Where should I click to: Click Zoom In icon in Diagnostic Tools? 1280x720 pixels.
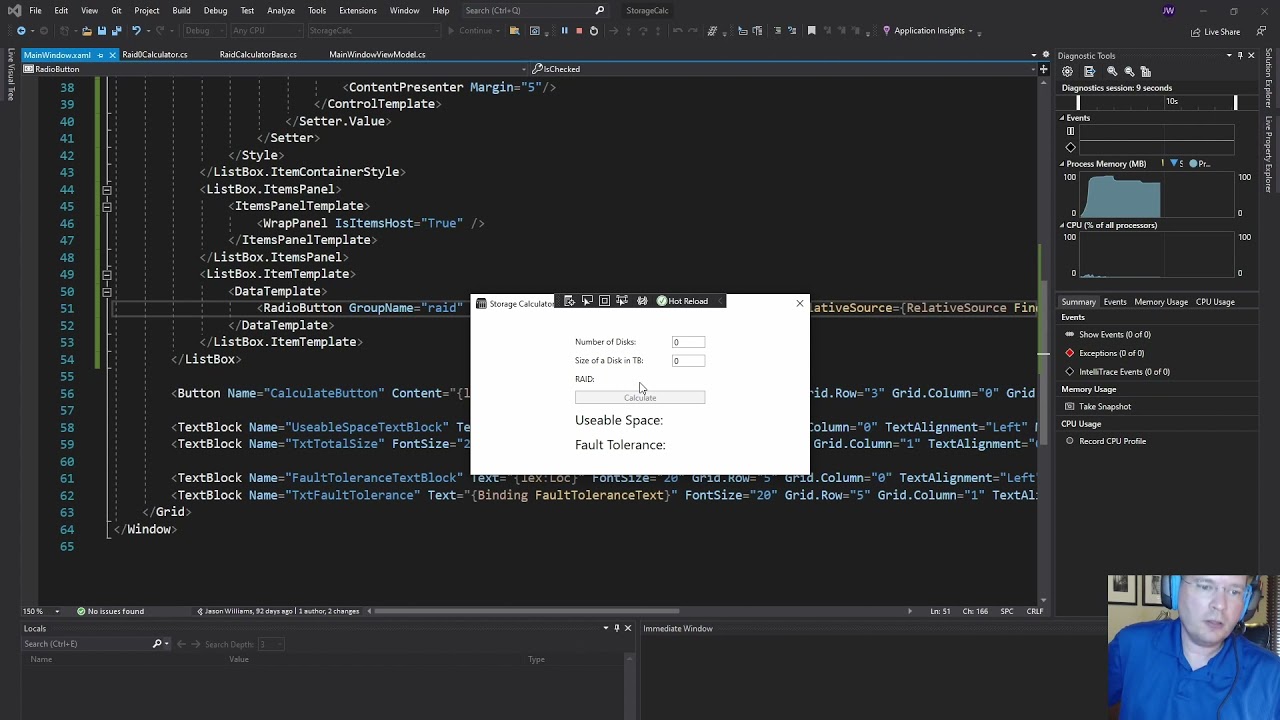pyautogui.click(x=1111, y=72)
